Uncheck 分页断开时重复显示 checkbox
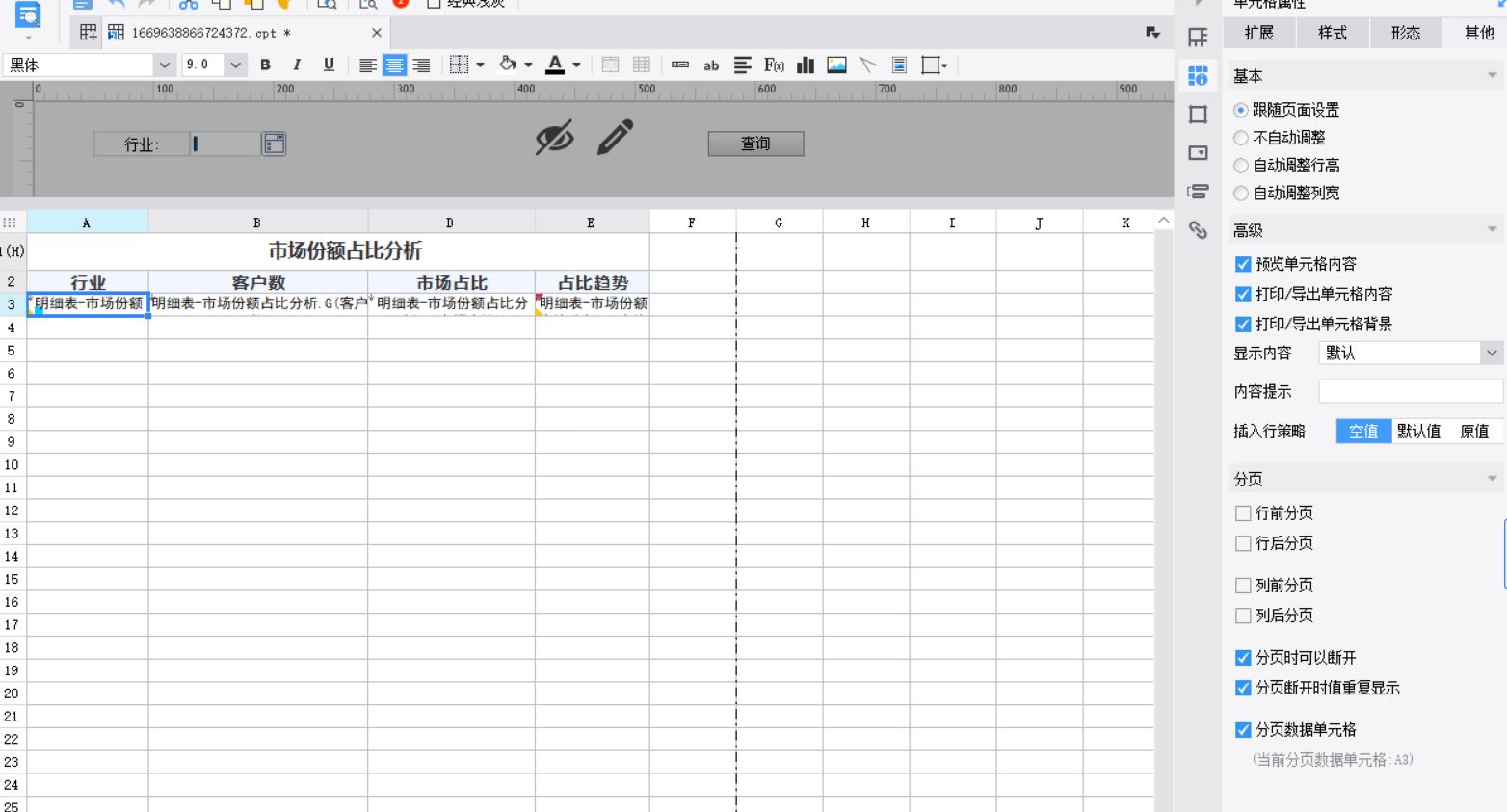The width and height of the screenshot is (1507, 812). pyautogui.click(x=1243, y=688)
